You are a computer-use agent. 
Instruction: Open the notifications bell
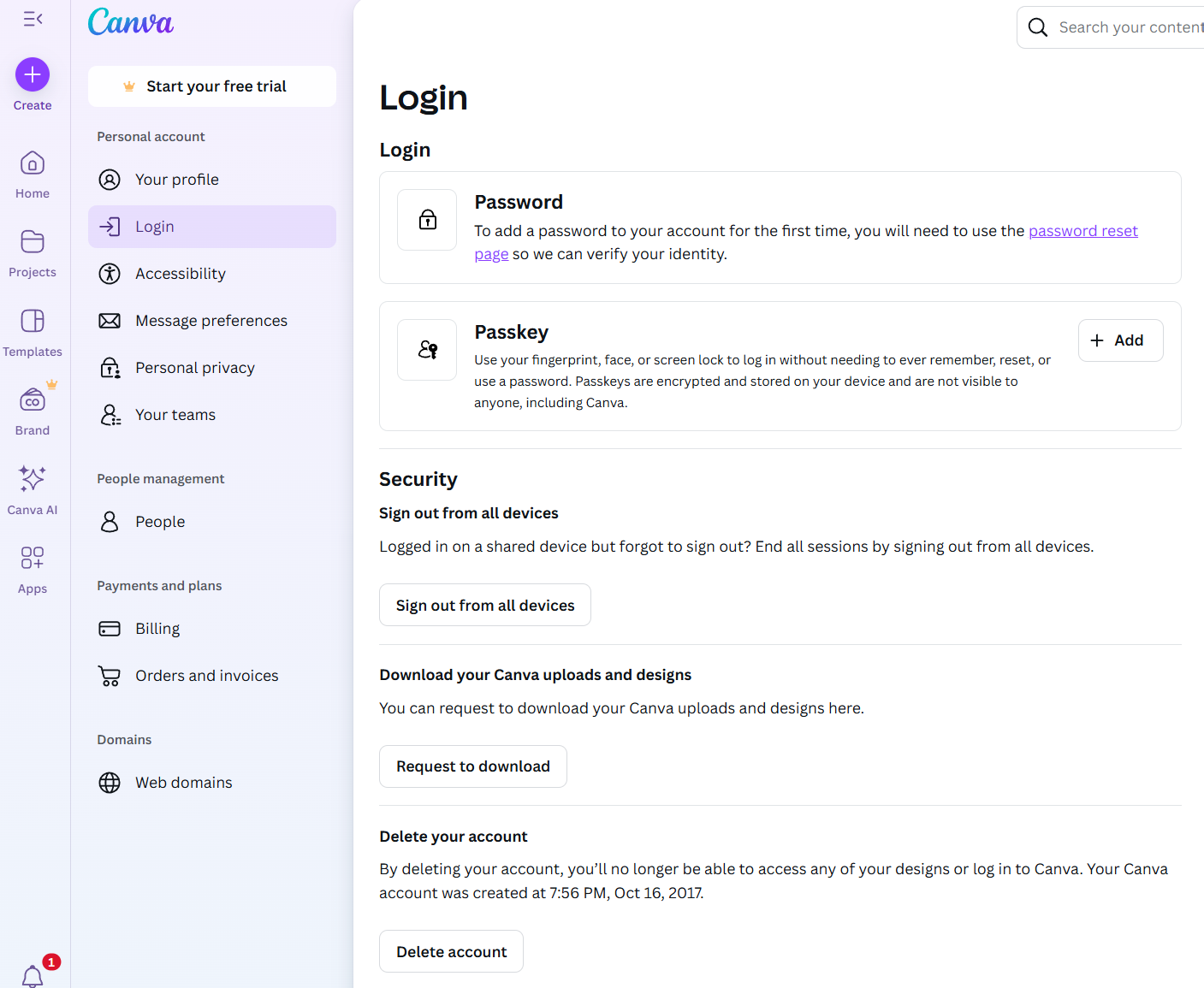[33, 976]
